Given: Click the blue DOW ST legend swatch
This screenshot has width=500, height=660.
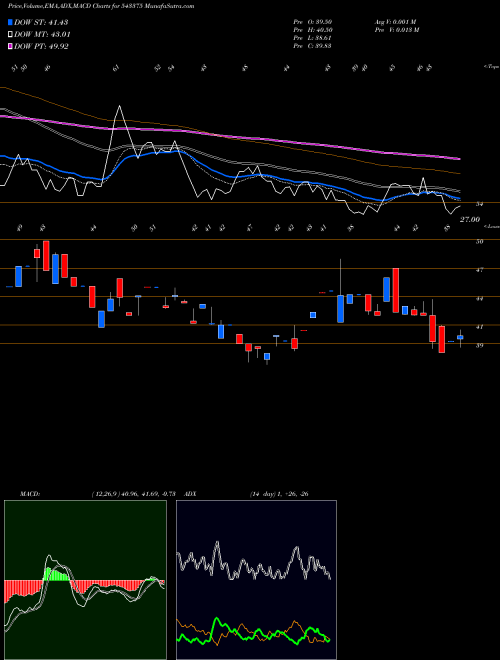Looking at the screenshot, I should tap(10, 22).
